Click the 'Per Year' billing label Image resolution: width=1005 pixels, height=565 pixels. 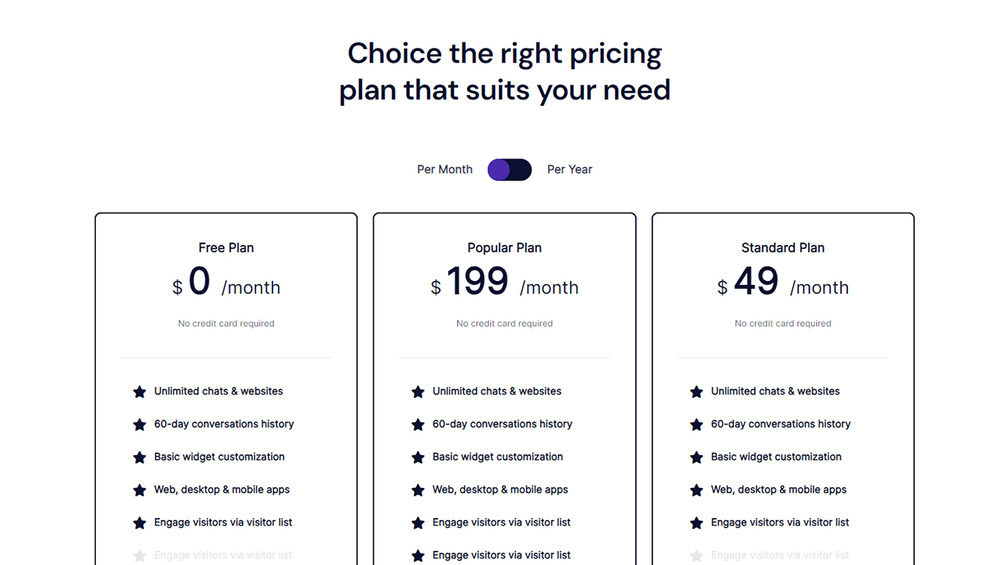(x=570, y=170)
